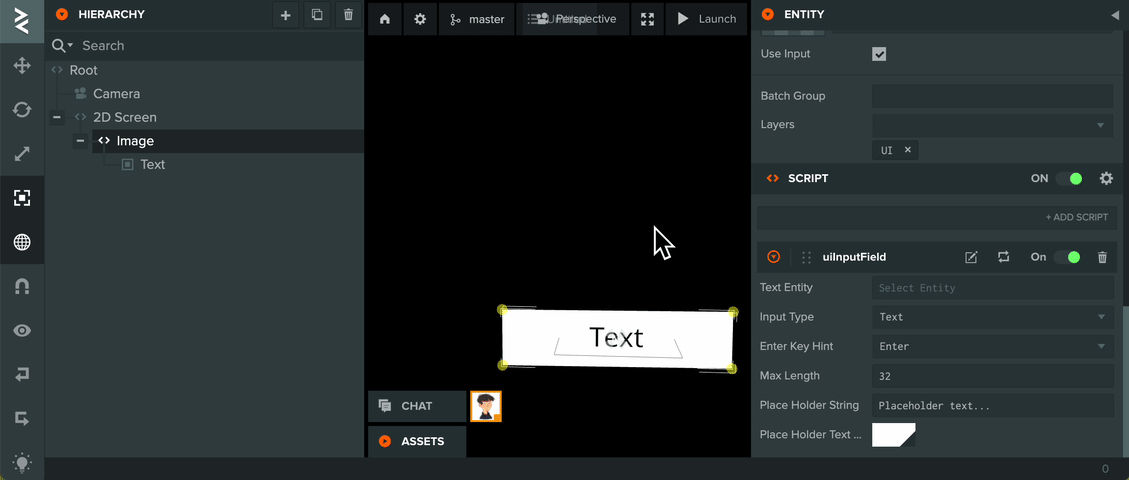Expand the ASSETS panel tab
The height and width of the screenshot is (480, 1129).
pyautogui.click(x=417, y=441)
